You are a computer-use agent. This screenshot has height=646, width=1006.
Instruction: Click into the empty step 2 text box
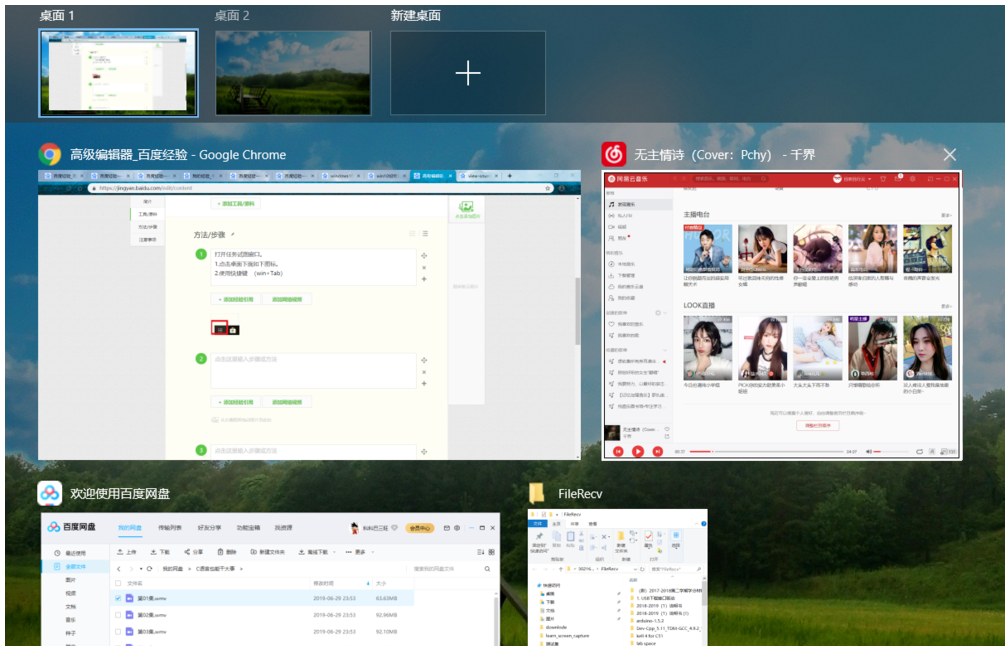pyautogui.click(x=313, y=370)
